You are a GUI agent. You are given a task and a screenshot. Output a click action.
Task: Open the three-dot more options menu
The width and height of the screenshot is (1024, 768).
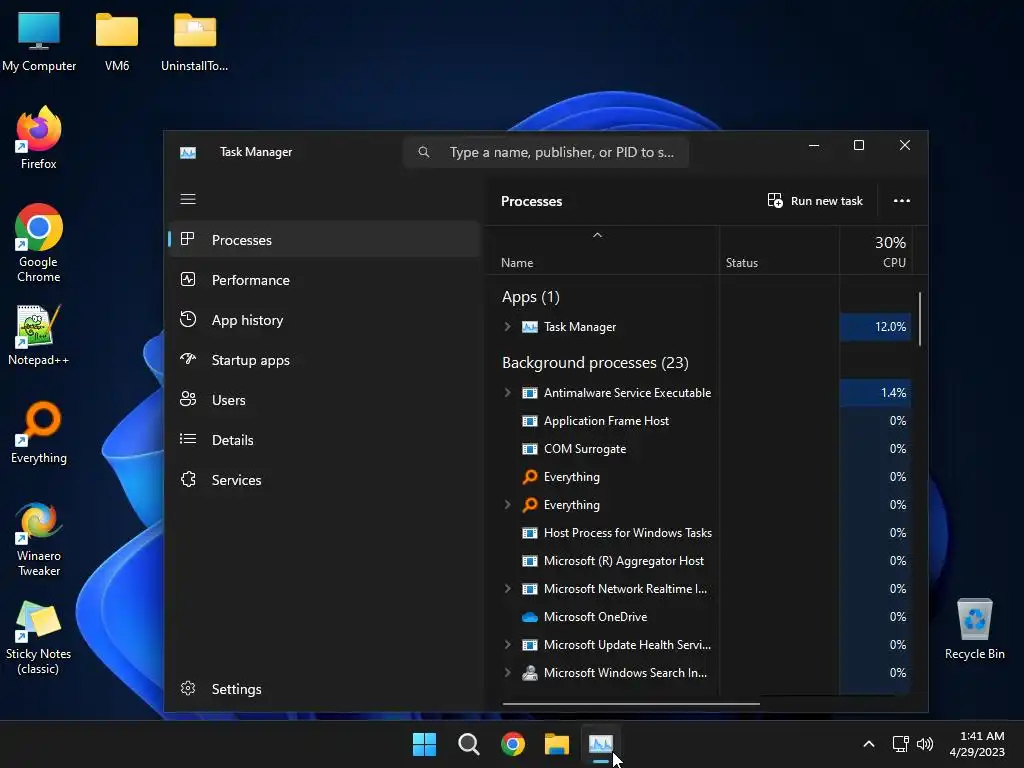coord(902,200)
